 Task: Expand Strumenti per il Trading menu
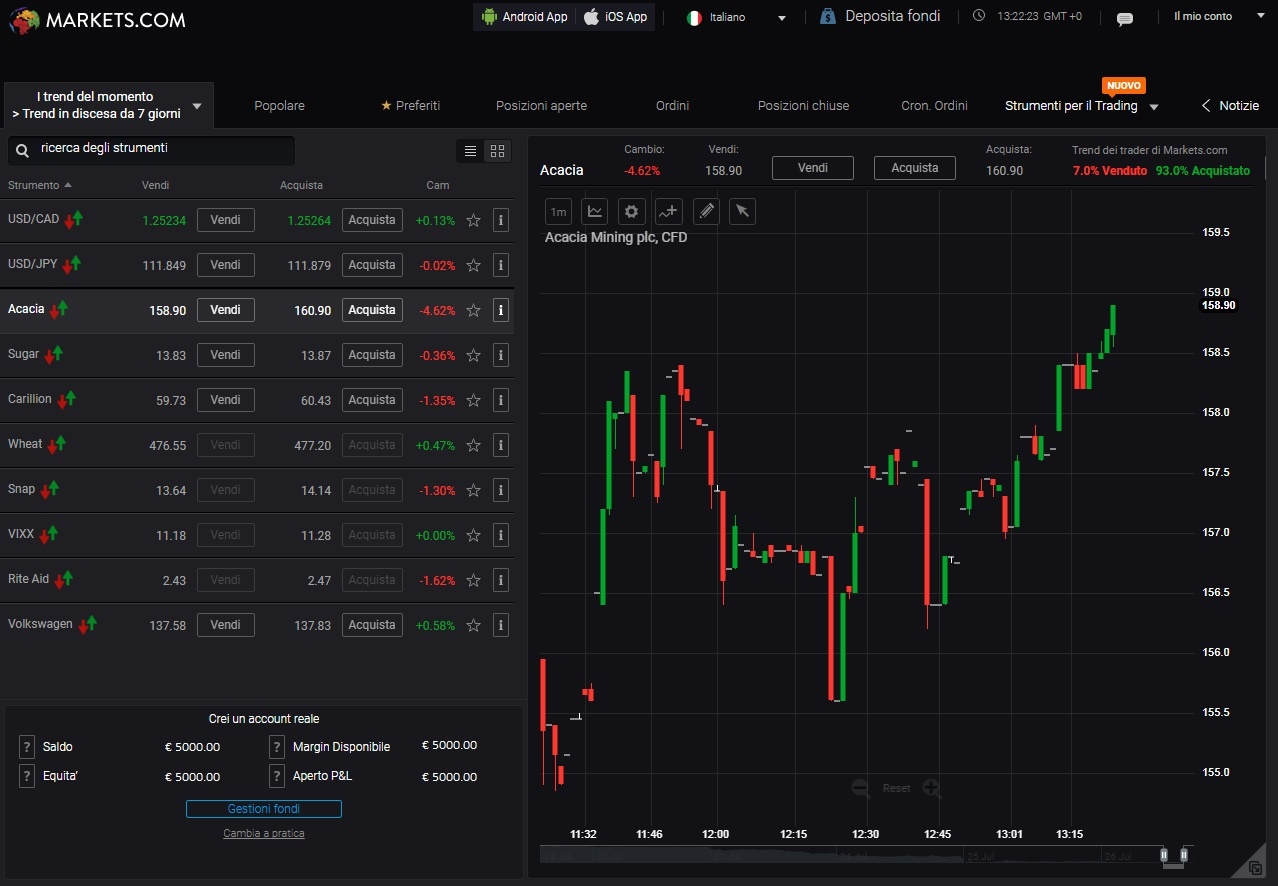[1154, 107]
